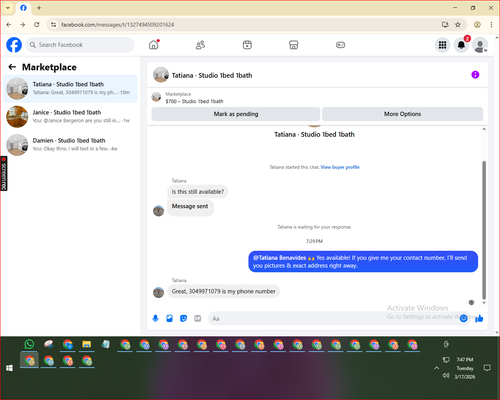The width and height of the screenshot is (500, 400).
Task: Click the Search Facebook field
Action: (80, 45)
